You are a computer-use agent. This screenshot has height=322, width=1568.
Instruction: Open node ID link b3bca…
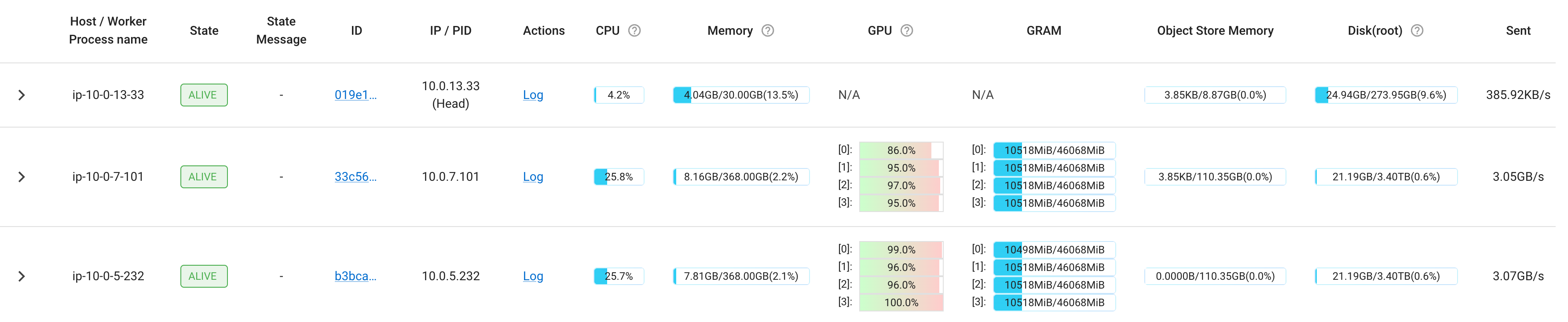(x=355, y=276)
